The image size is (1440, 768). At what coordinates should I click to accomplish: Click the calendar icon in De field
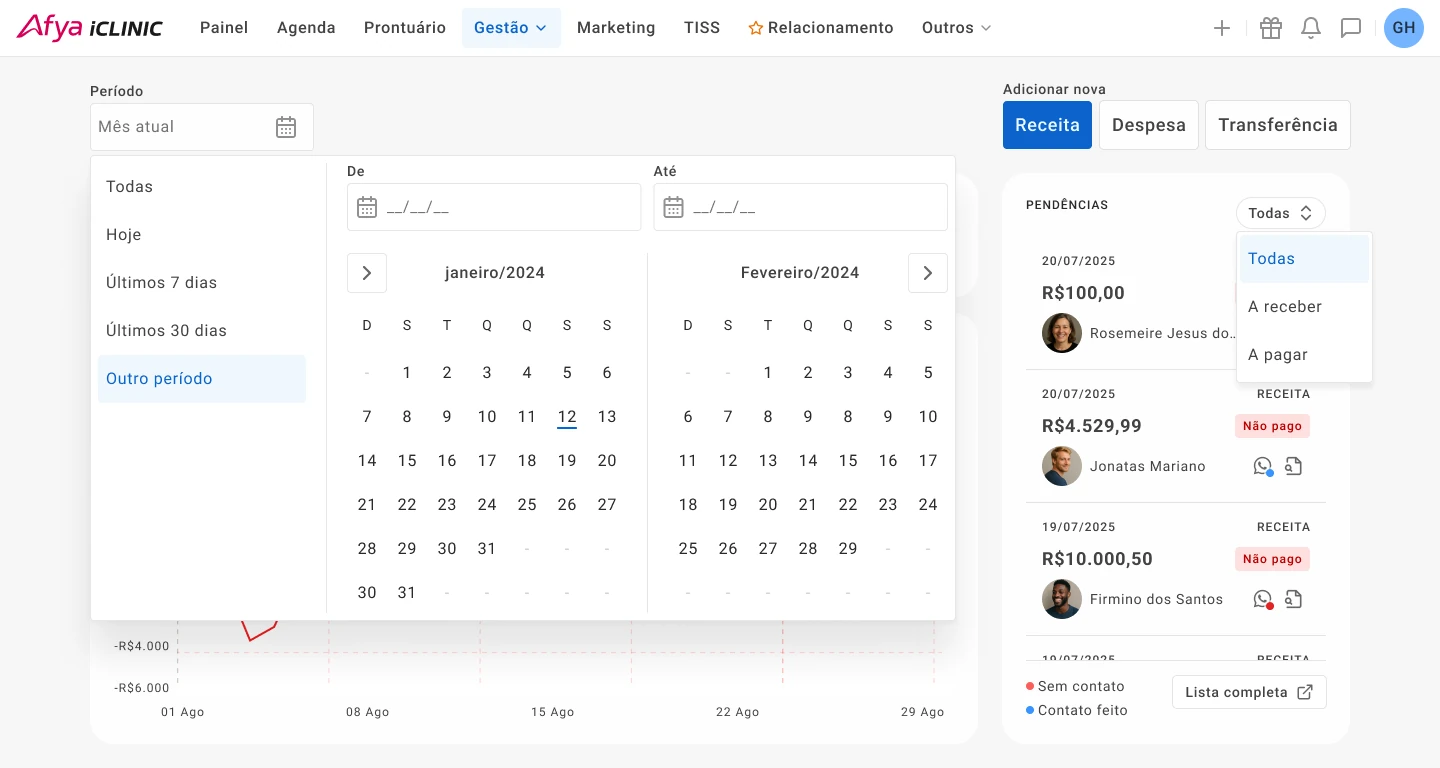[x=367, y=207]
